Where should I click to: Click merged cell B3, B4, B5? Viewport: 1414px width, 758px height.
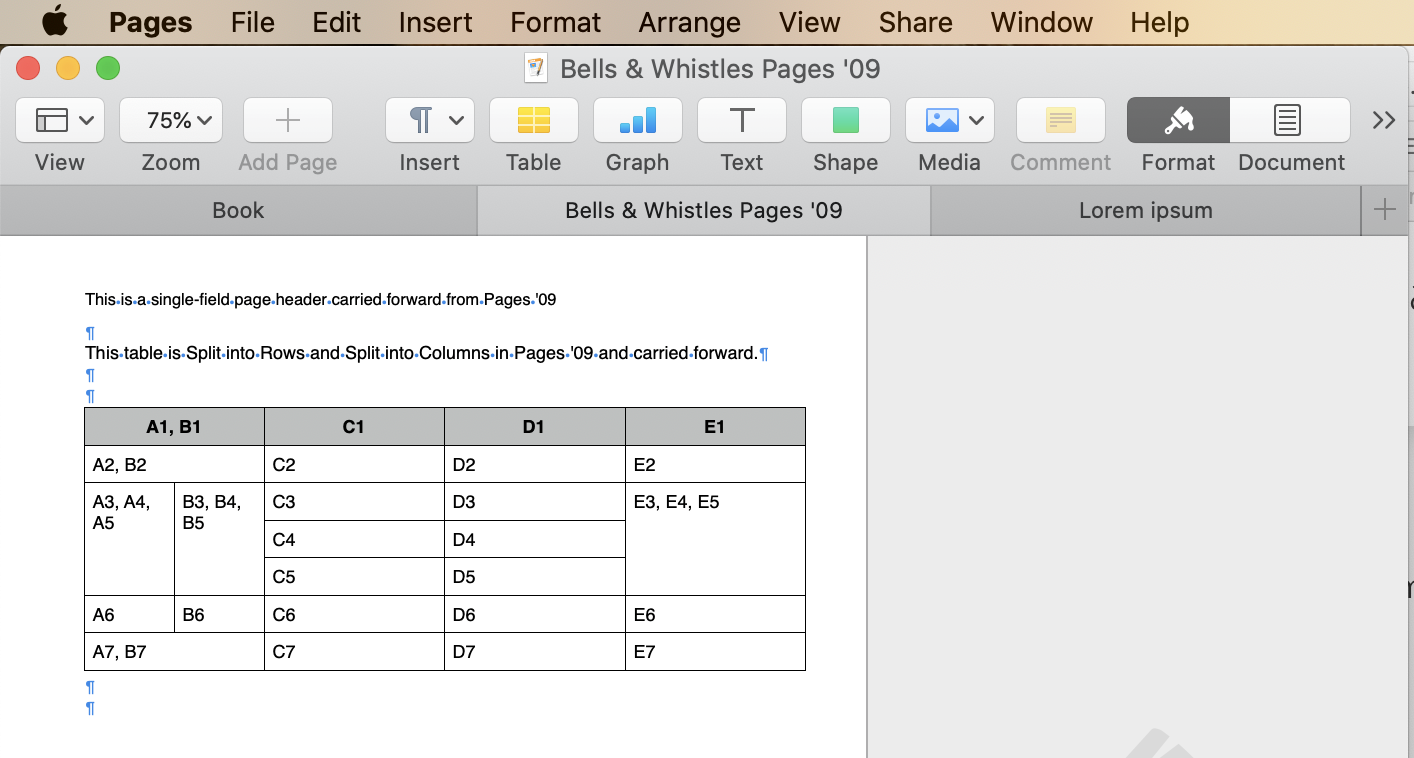pos(219,539)
